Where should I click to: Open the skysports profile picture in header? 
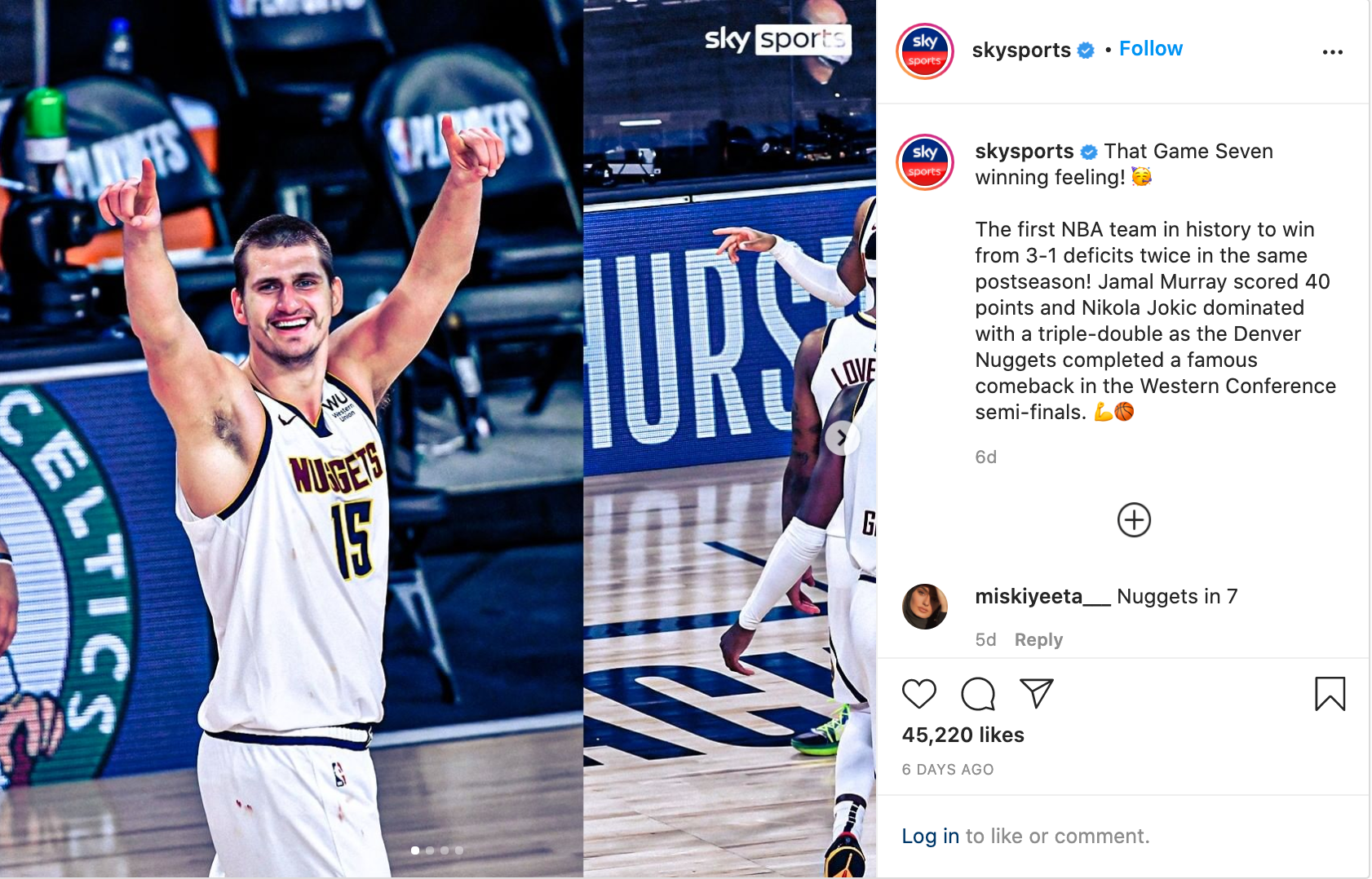point(924,51)
